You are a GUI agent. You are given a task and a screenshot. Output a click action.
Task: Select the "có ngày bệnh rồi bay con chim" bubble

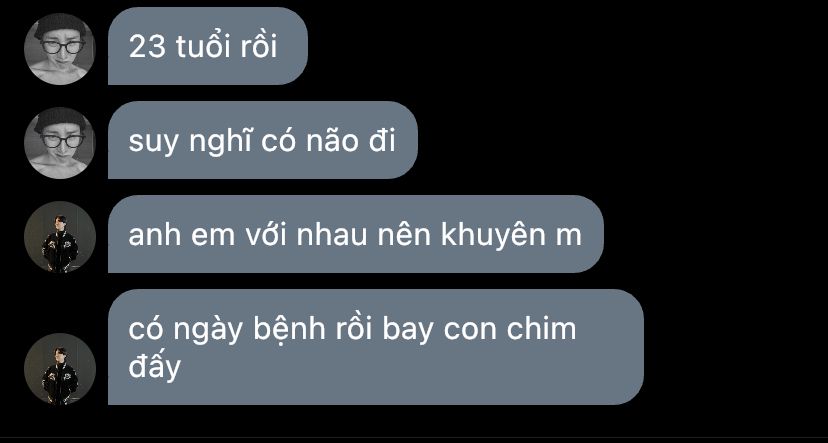(376, 347)
